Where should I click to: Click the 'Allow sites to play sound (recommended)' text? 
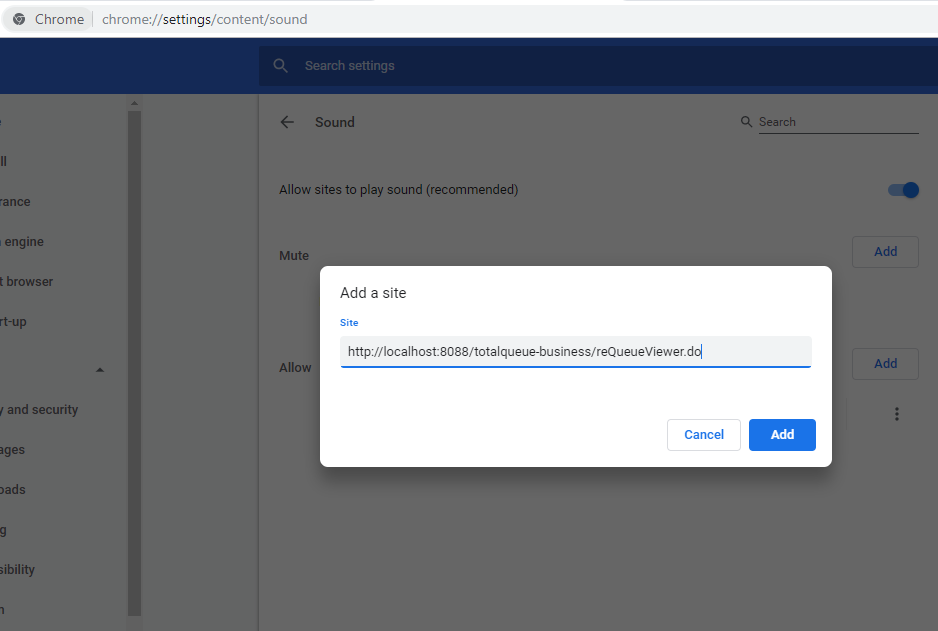pyautogui.click(x=398, y=190)
